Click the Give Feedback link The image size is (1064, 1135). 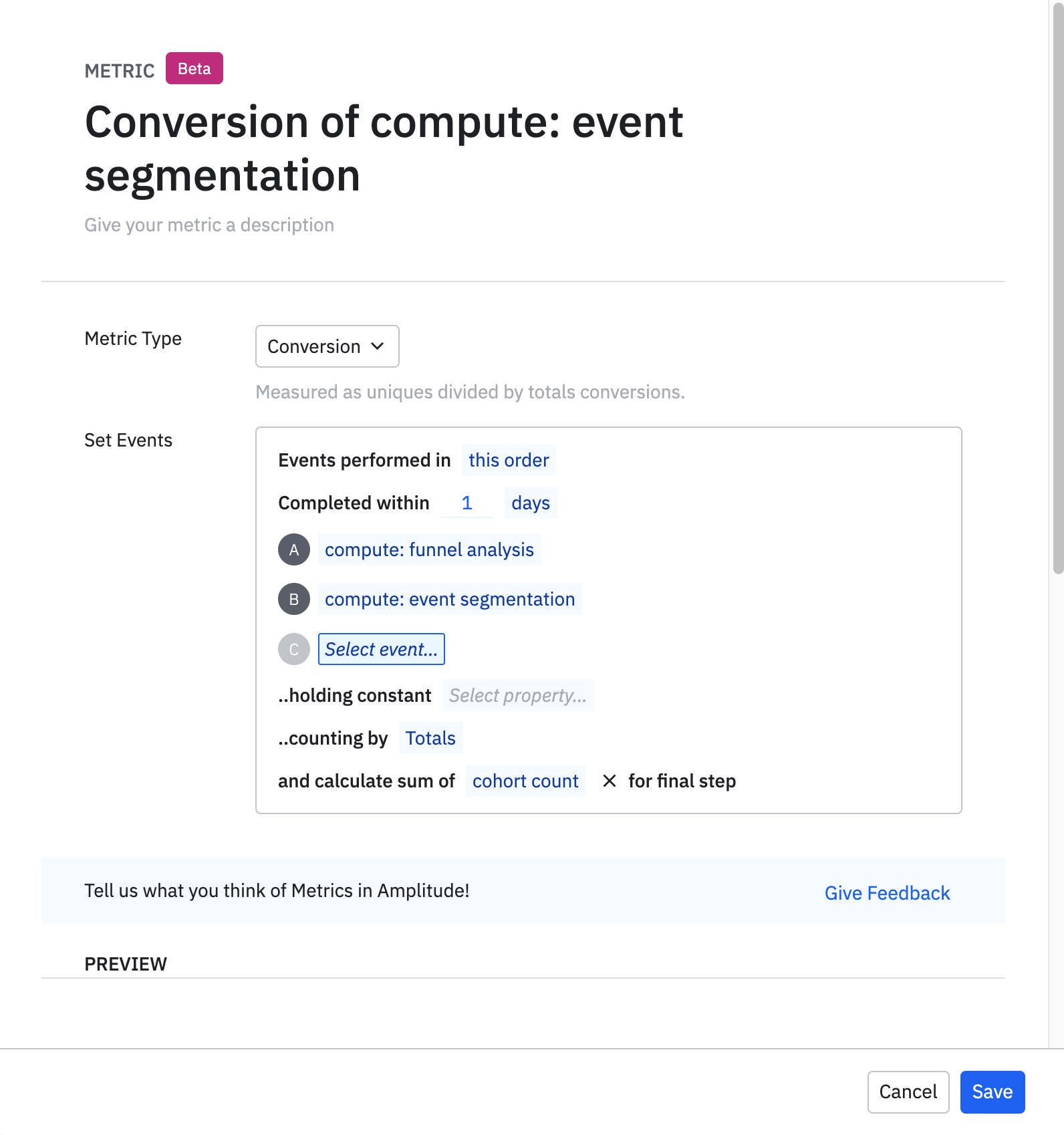(x=887, y=893)
